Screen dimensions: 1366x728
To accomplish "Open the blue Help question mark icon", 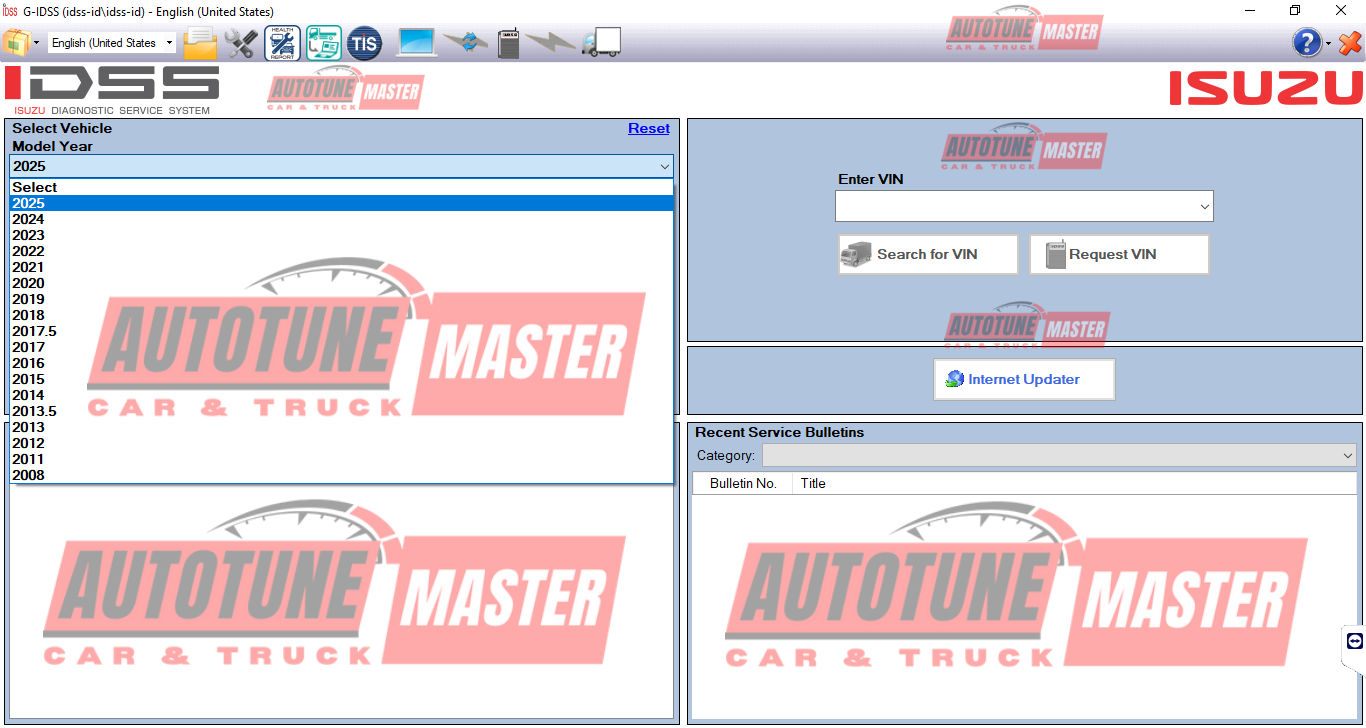I will pyautogui.click(x=1306, y=43).
